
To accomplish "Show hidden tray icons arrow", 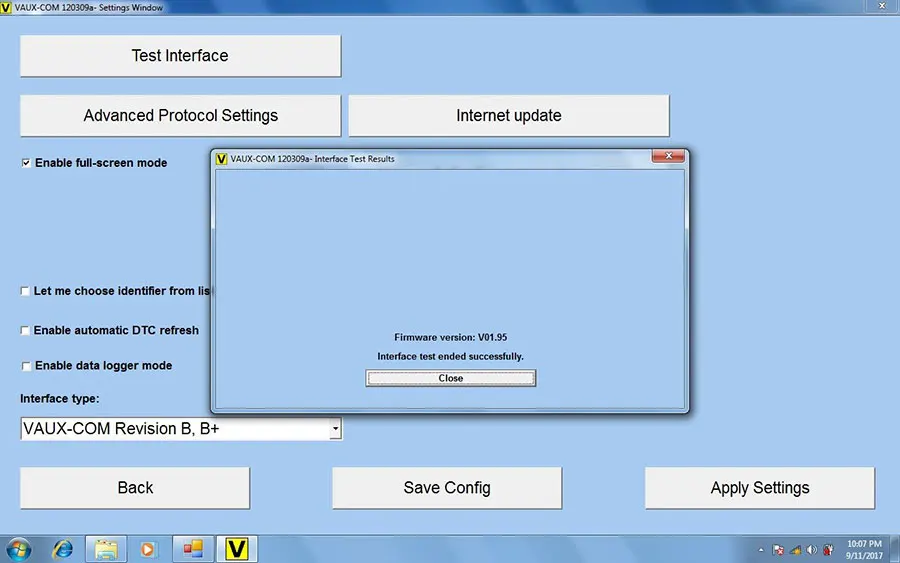I will click(x=761, y=550).
